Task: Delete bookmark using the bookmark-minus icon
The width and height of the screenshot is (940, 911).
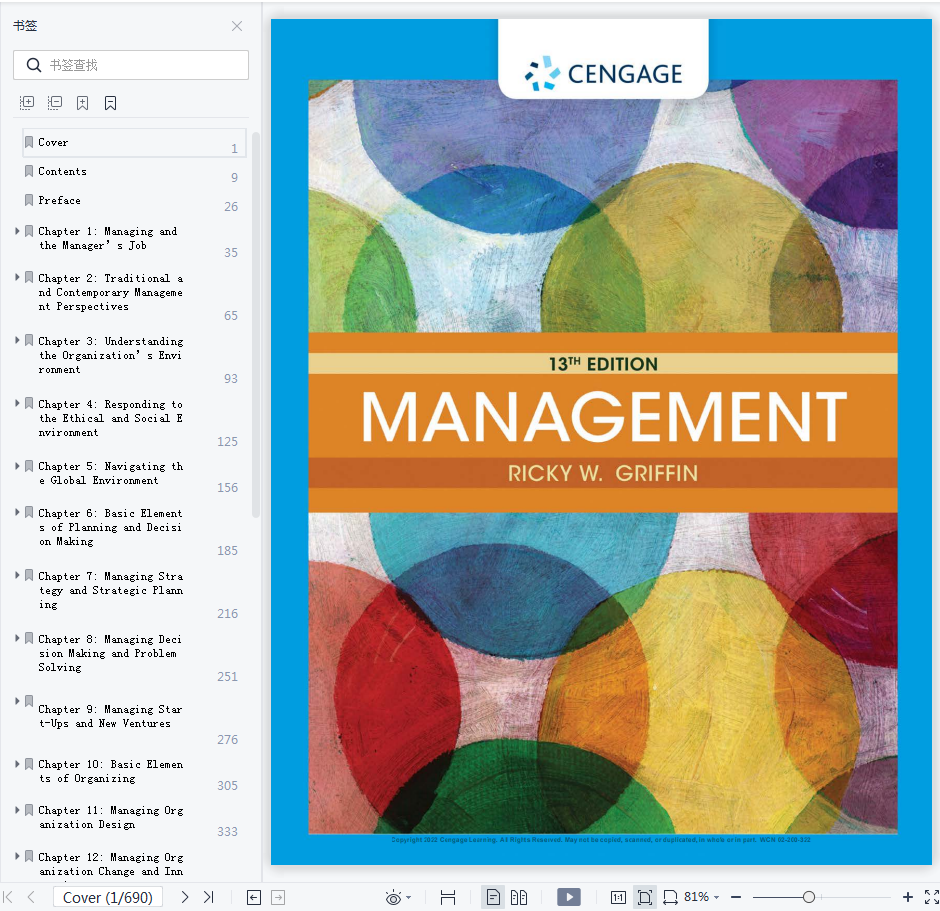Action: (x=110, y=103)
